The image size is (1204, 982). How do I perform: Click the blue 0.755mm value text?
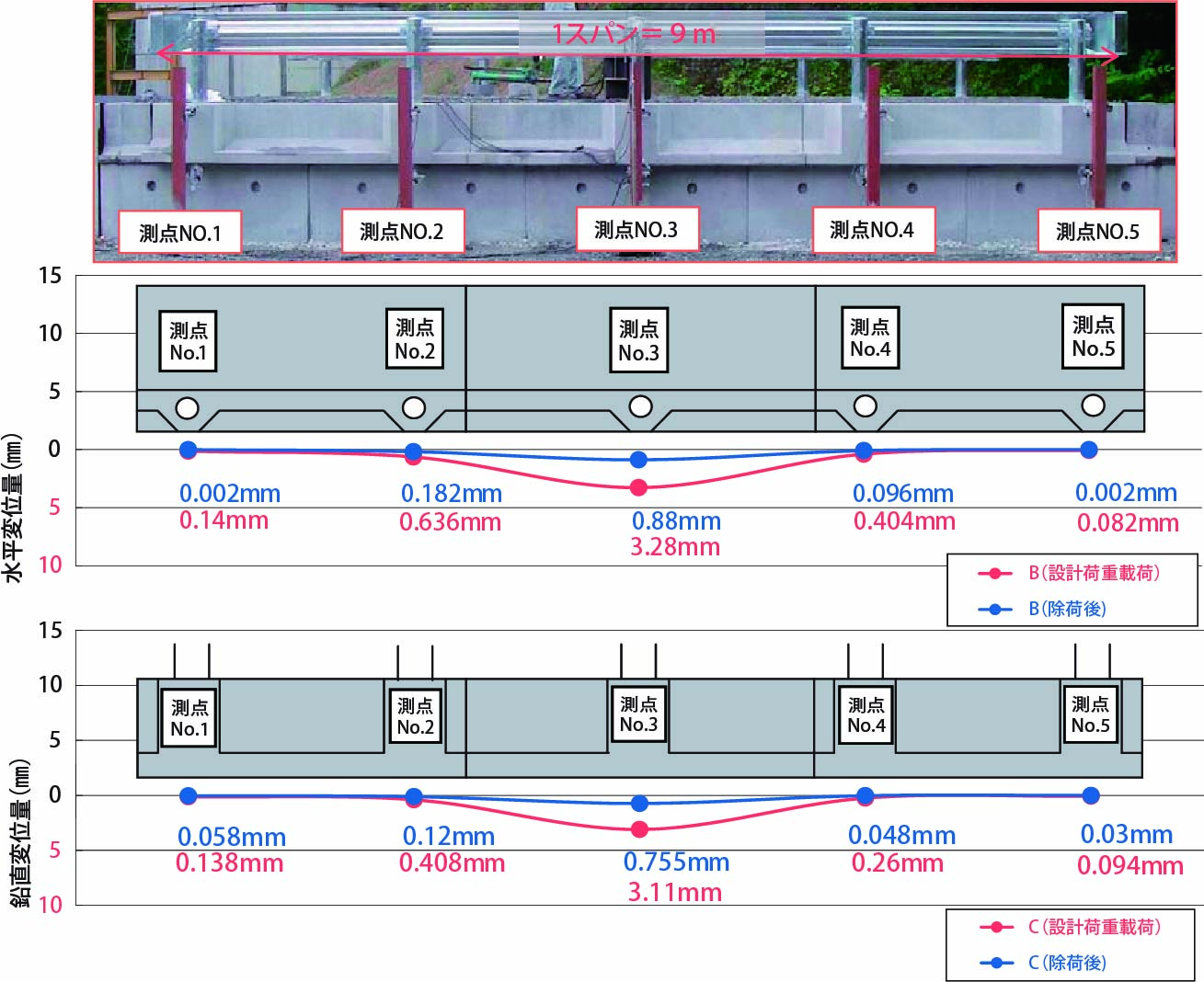coord(676,862)
